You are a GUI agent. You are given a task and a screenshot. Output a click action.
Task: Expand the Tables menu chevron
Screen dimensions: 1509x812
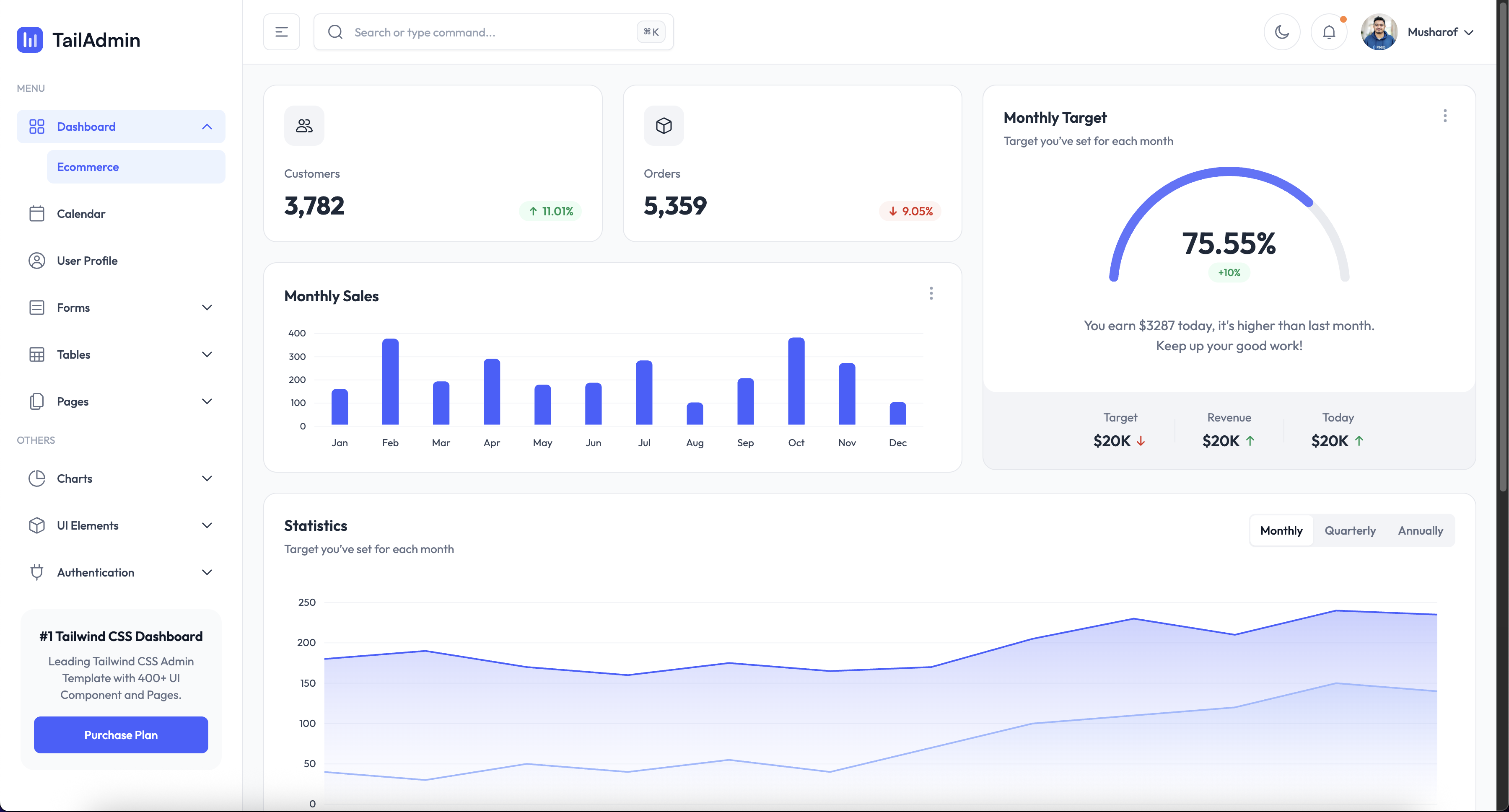click(x=207, y=354)
